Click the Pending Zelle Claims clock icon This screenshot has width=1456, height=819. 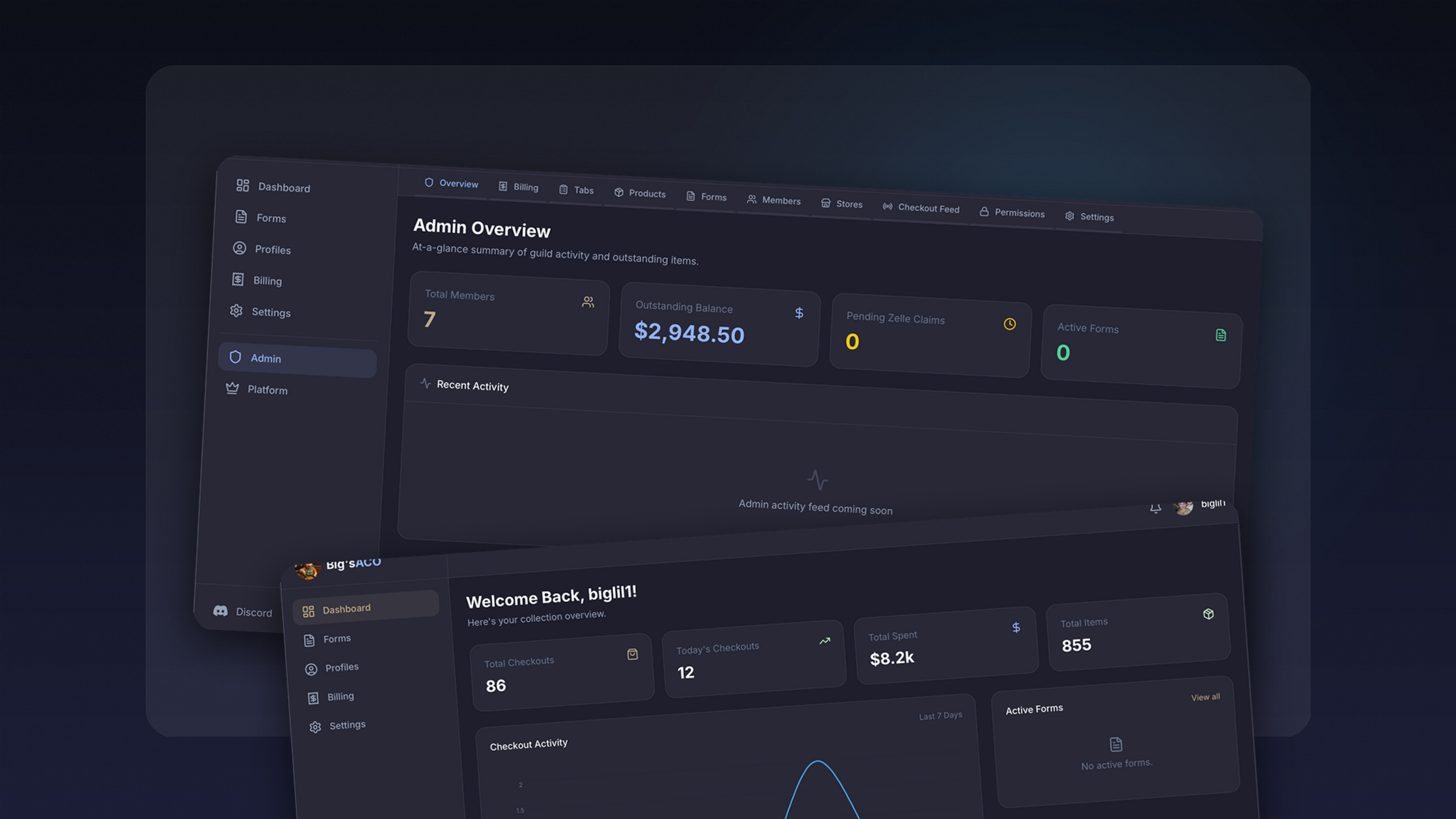pos(1010,324)
